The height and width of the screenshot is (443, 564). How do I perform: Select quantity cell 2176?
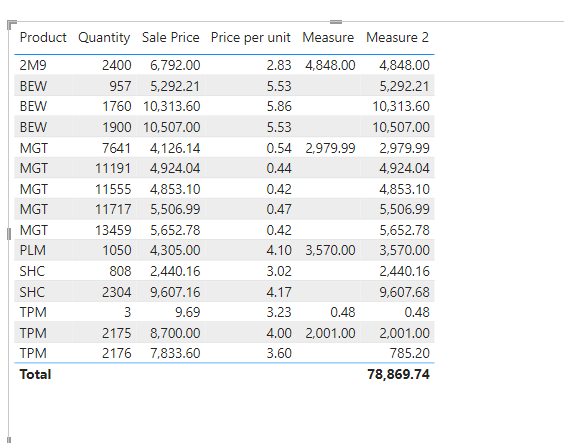(117, 353)
